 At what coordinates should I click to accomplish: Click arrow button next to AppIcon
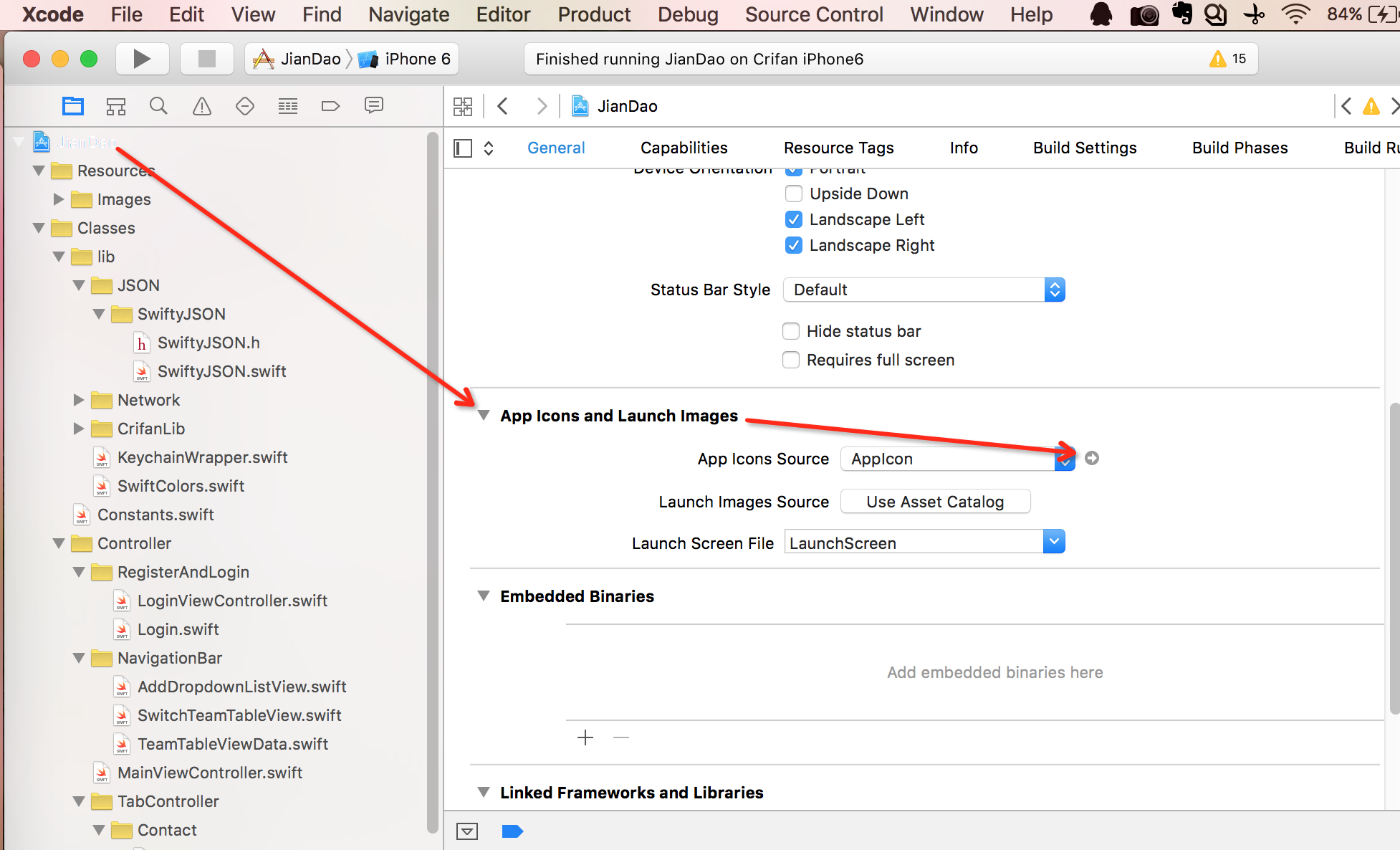1092,458
